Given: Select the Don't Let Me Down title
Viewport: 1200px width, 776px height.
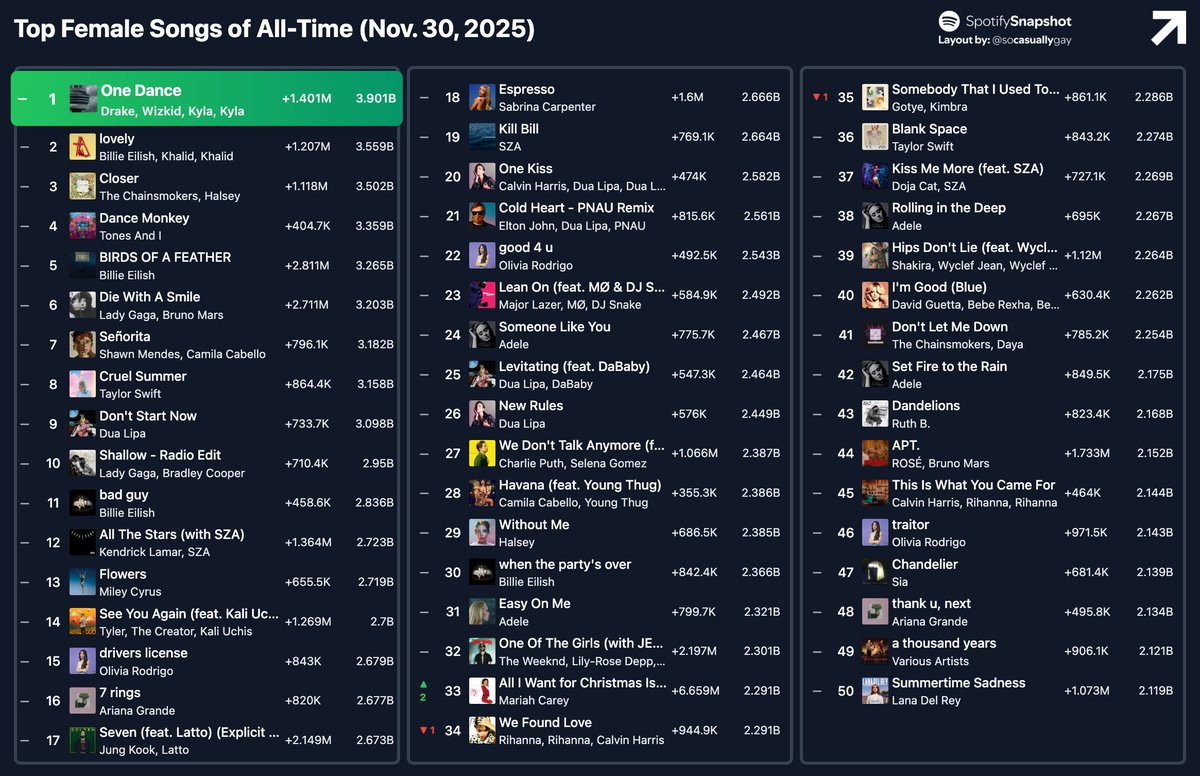Looking at the screenshot, I should point(950,327).
